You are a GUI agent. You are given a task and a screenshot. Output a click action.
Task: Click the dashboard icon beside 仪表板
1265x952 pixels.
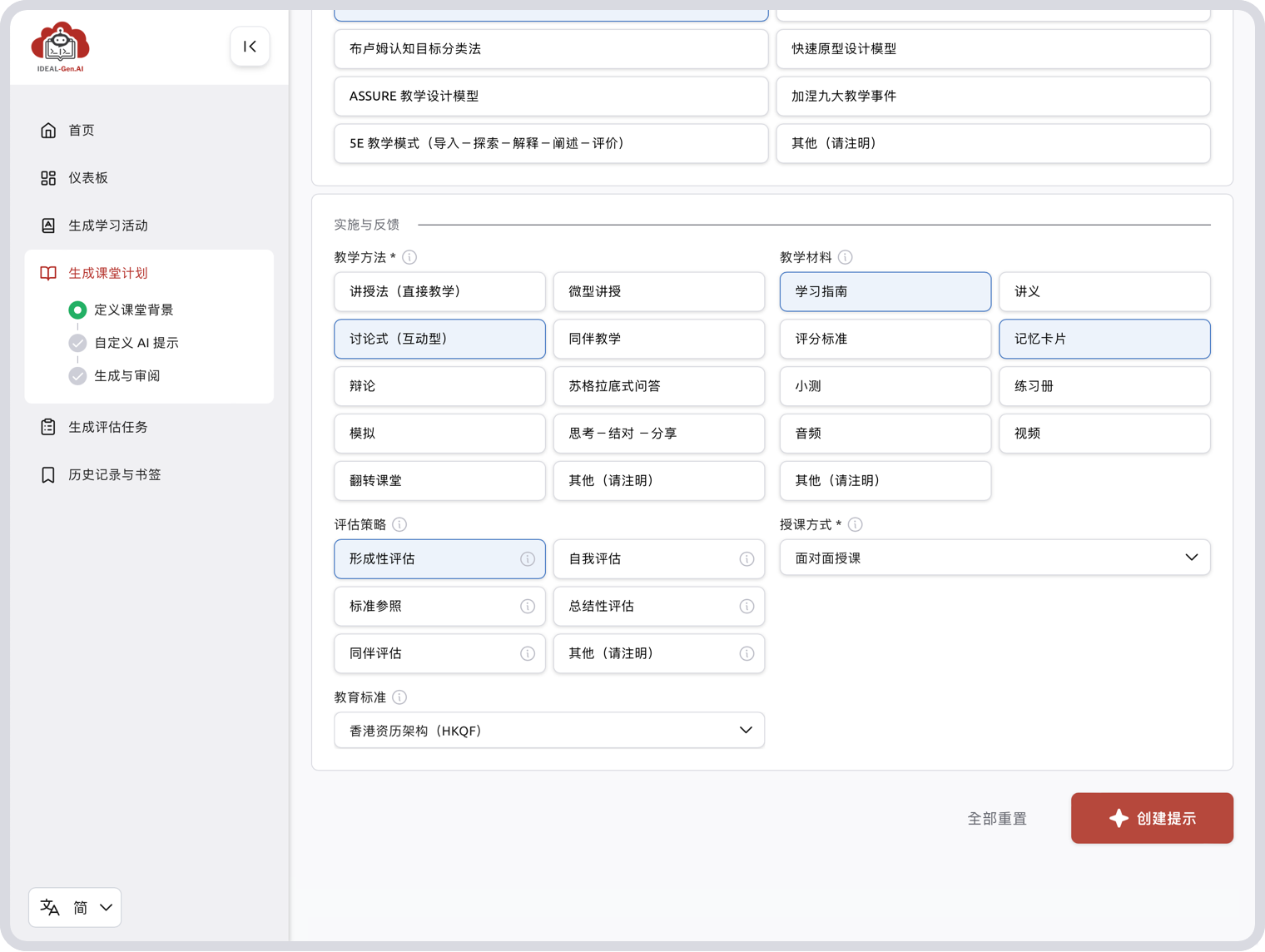pyautogui.click(x=48, y=178)
